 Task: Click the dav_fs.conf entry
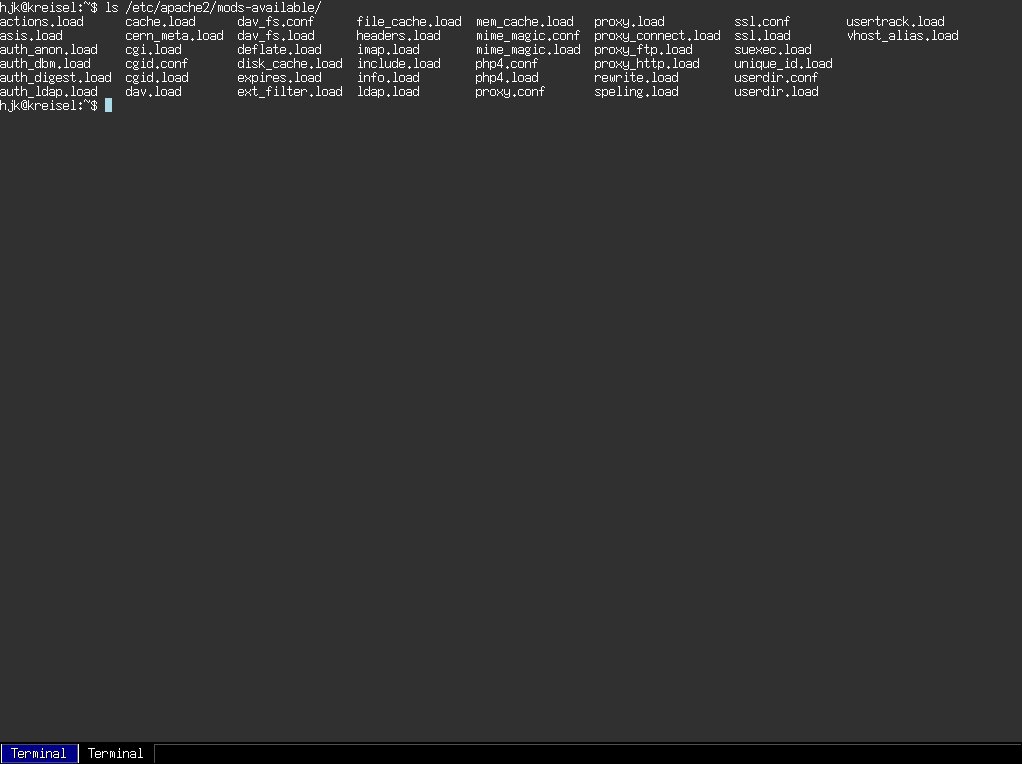tap(275, 21)
